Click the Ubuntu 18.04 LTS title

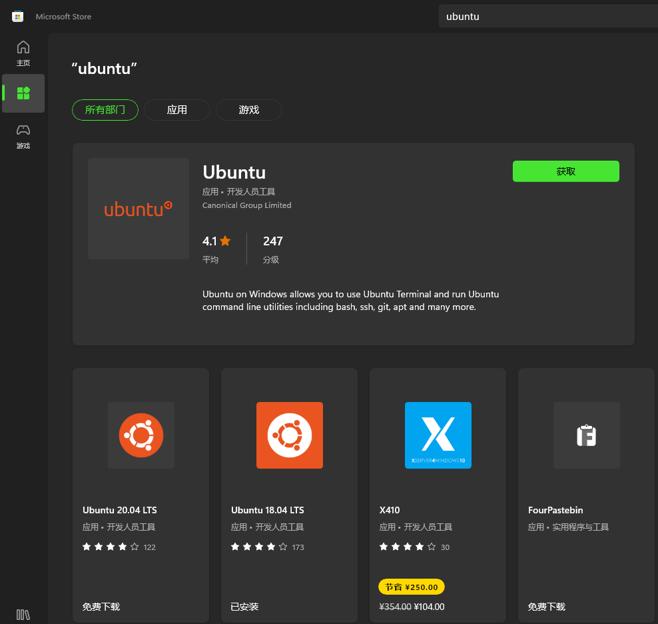[x=268, y=510]
